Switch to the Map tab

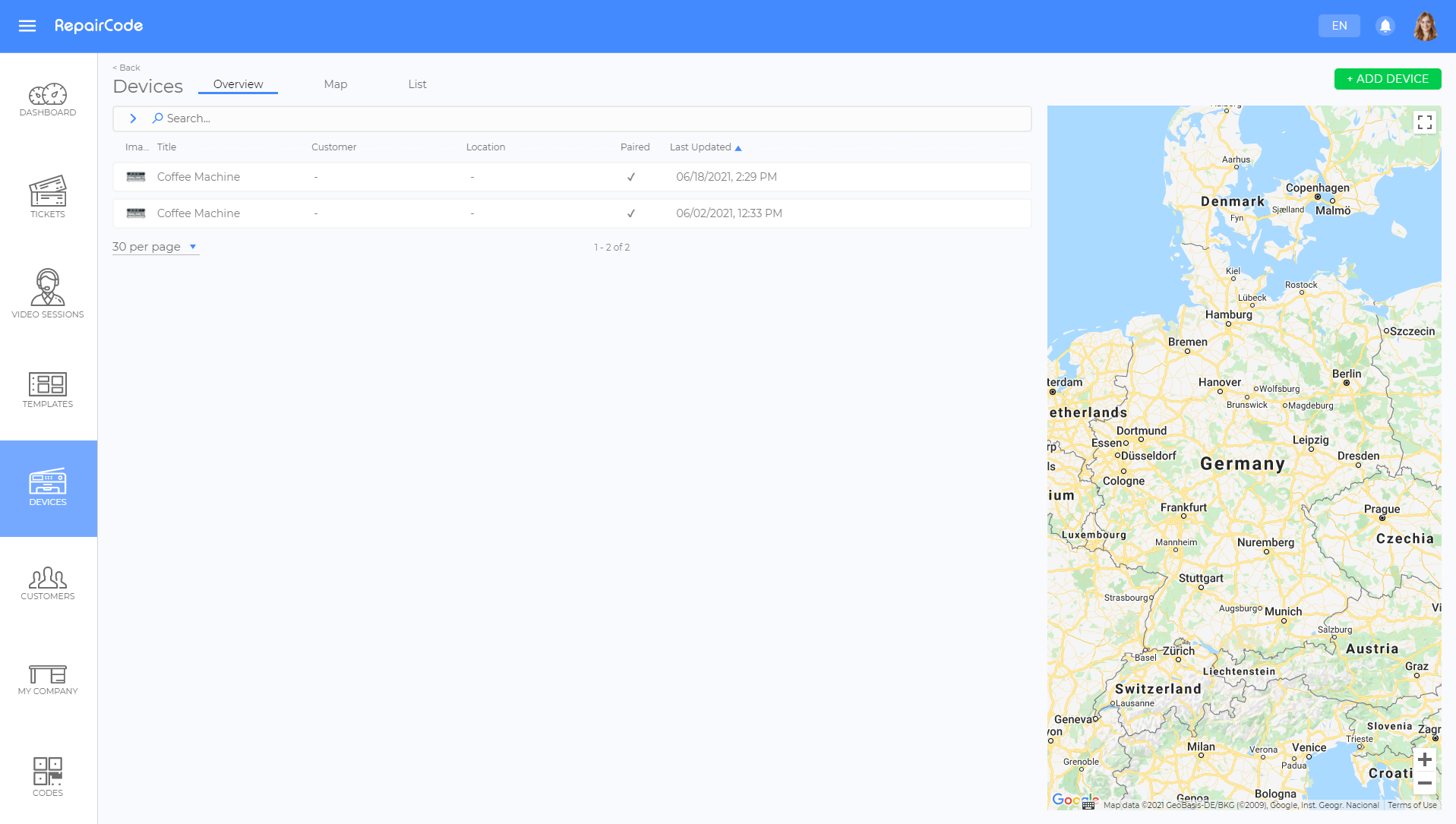[335, 84]
